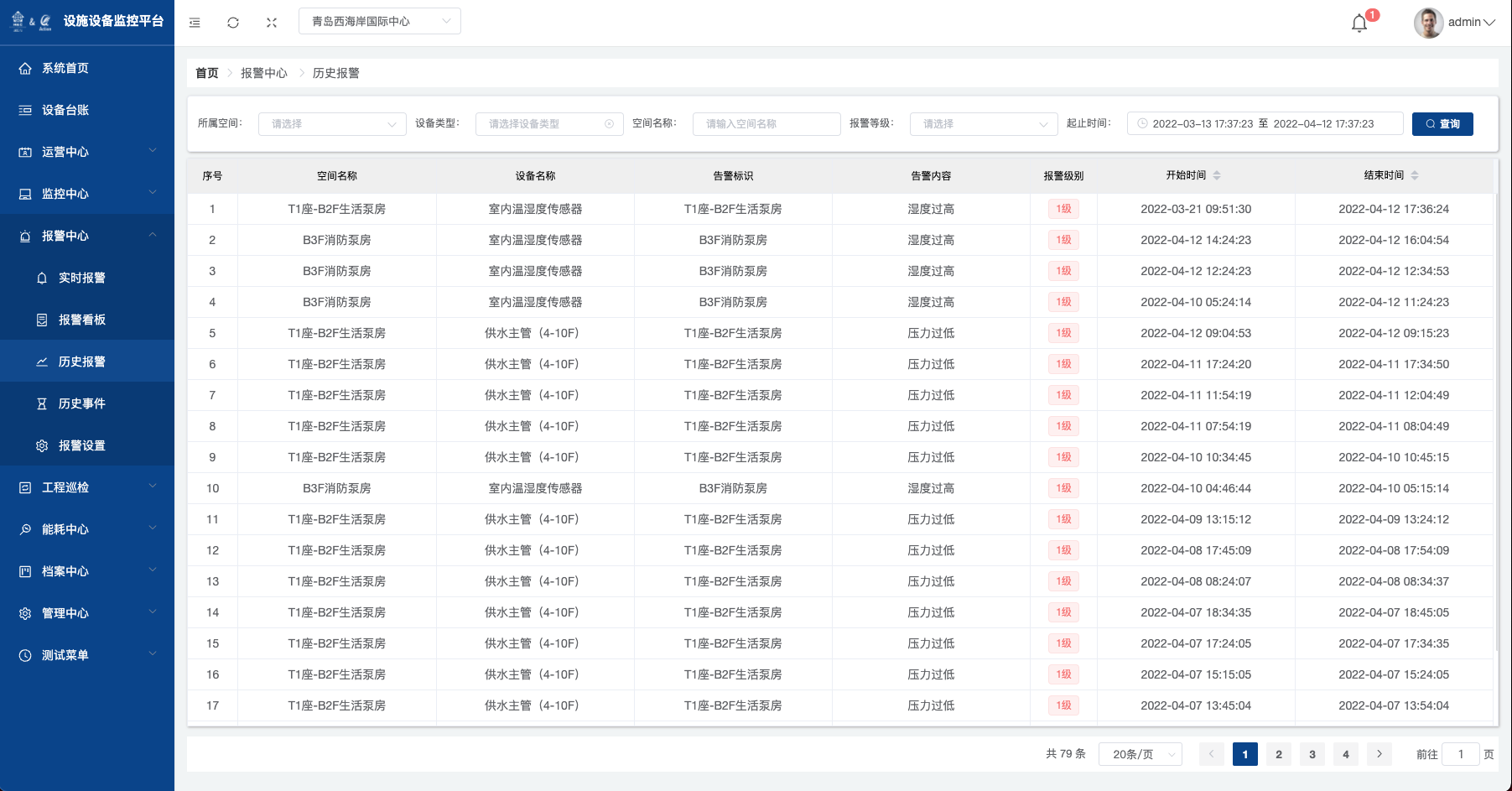
Task: Clear the device type field using its circle icon
Action: point(609,124)
